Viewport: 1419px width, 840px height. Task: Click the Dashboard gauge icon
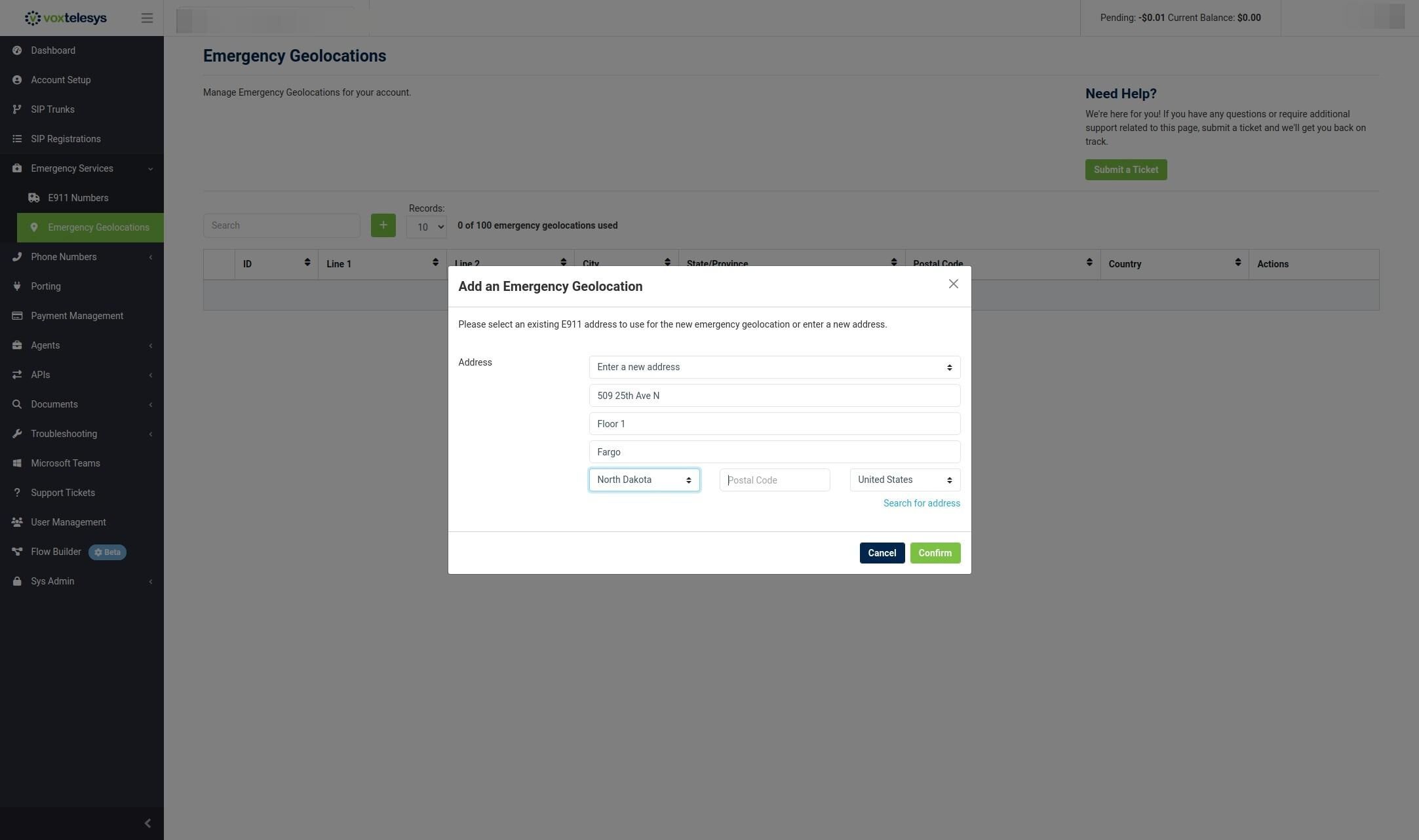click(x=17, y=50)
